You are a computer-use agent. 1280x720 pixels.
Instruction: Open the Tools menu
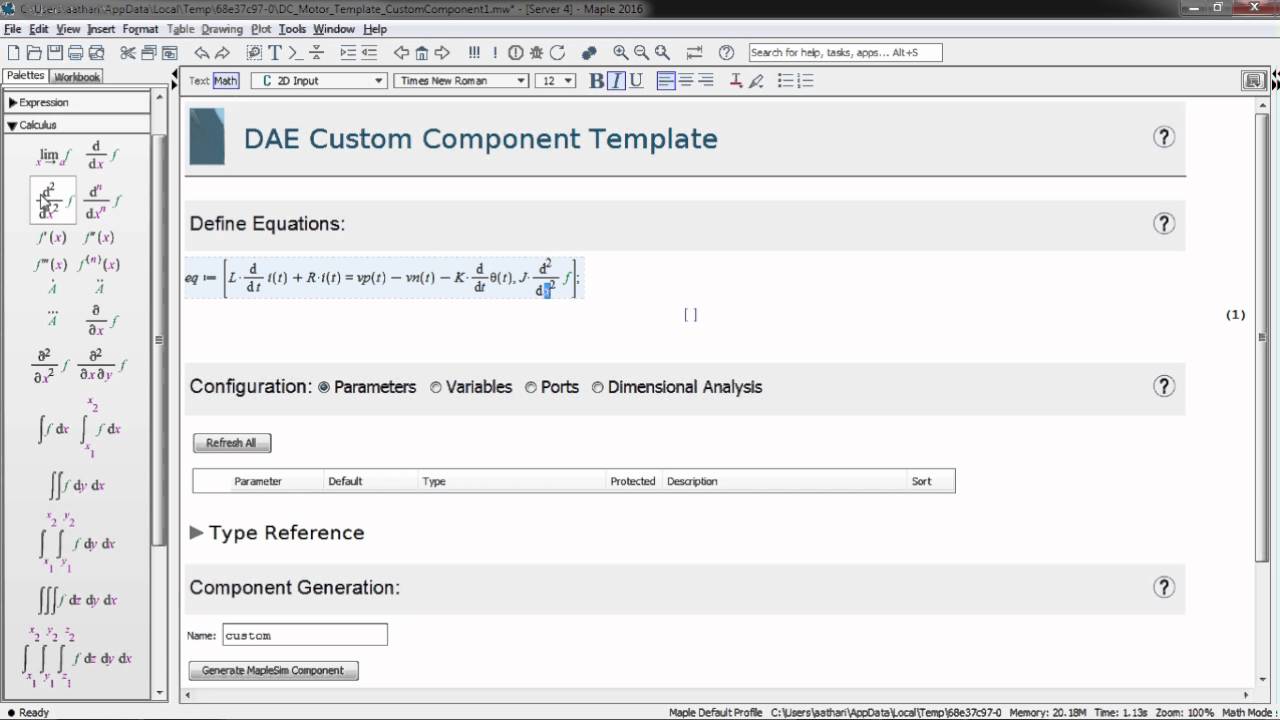(x=292, y=29)
